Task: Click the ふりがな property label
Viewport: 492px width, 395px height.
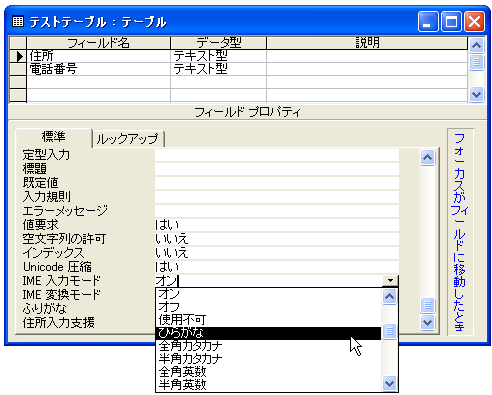Action: pyautogui.click(x=45, y=309)
